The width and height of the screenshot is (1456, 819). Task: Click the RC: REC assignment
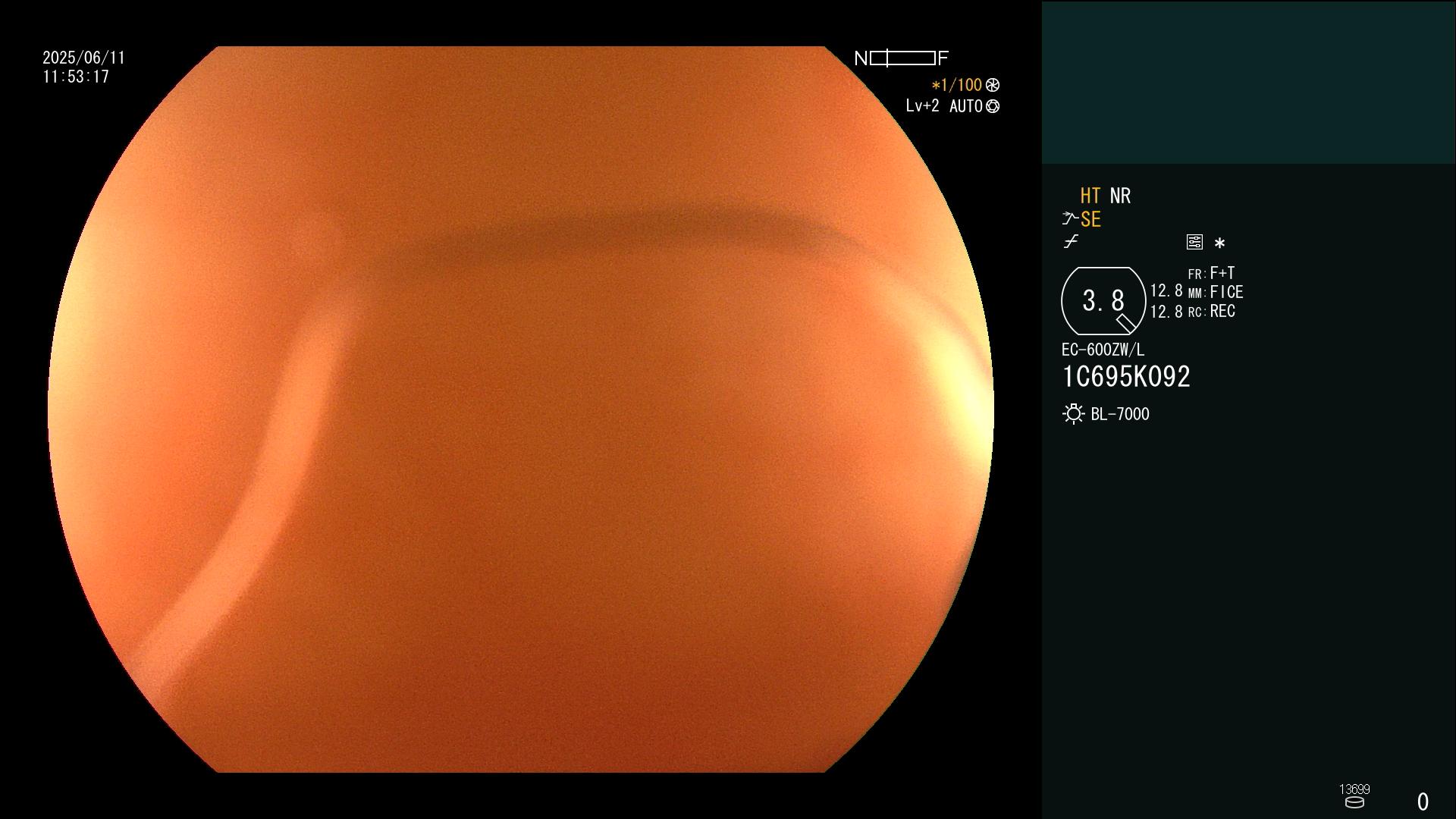pos(1211,312)
